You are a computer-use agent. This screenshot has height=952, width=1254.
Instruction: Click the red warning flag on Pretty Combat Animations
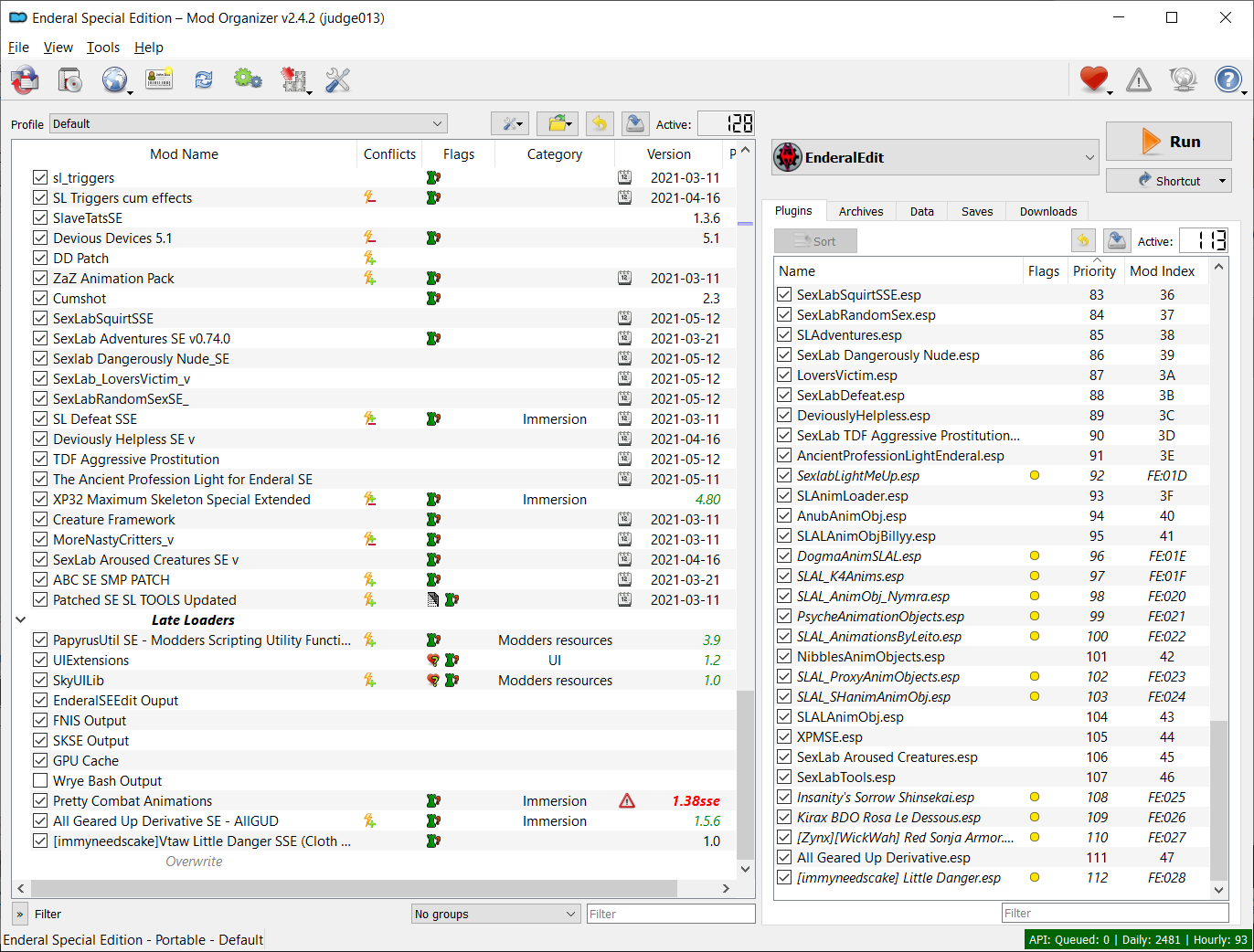click(627, 801)
